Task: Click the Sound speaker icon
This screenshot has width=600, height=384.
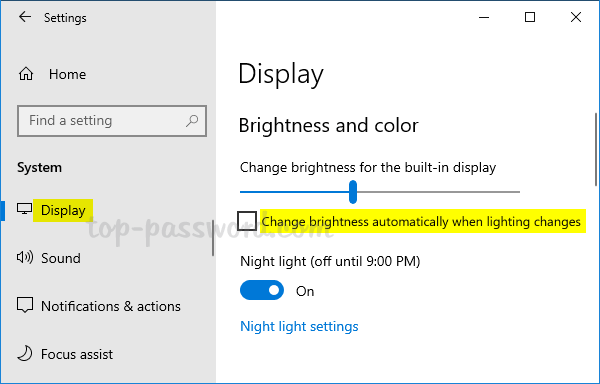Action: [25, 257]
